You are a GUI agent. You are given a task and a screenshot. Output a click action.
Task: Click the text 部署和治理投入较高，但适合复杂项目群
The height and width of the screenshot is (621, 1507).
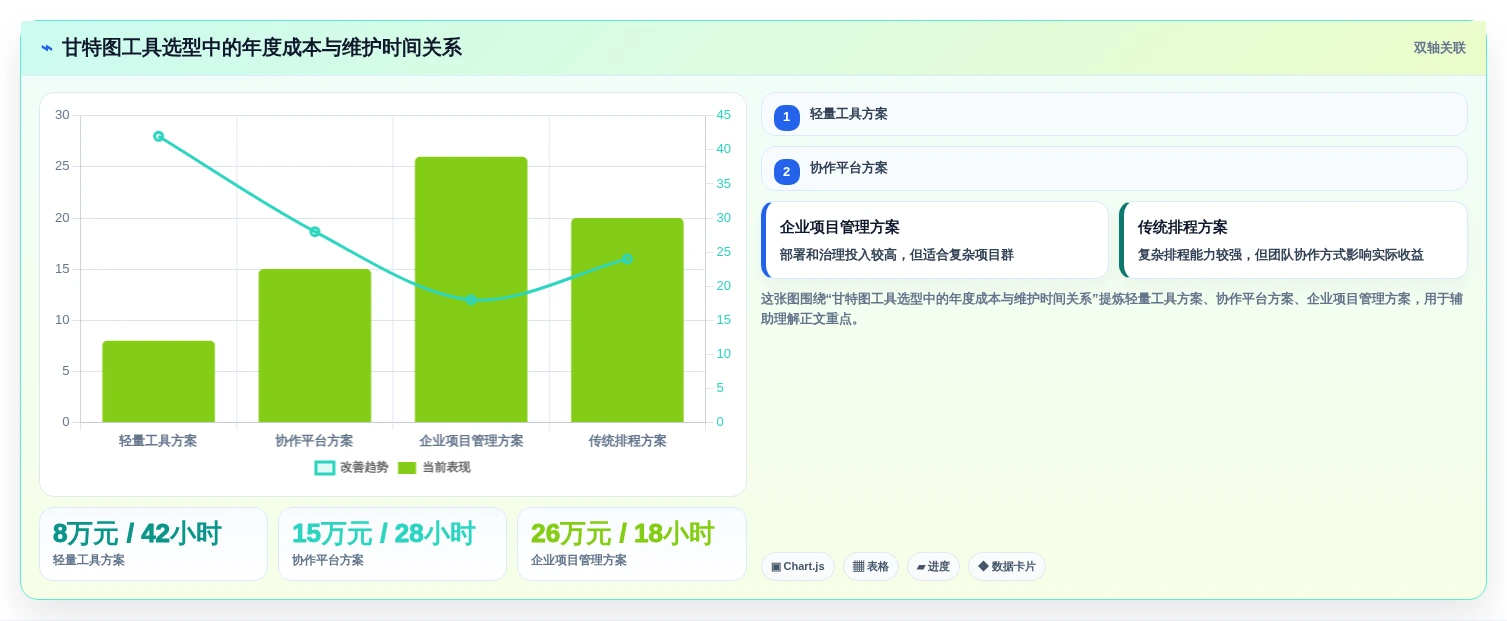(x=897, y=255)
